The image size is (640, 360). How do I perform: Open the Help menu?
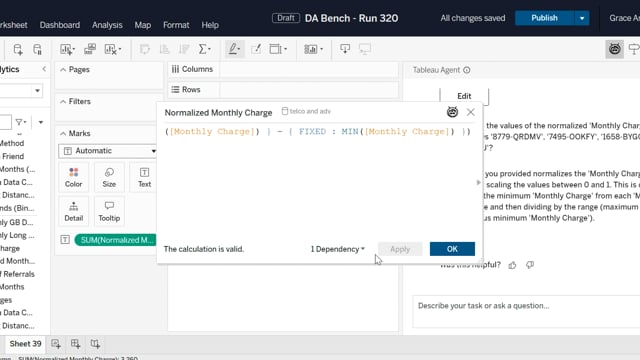210,25
